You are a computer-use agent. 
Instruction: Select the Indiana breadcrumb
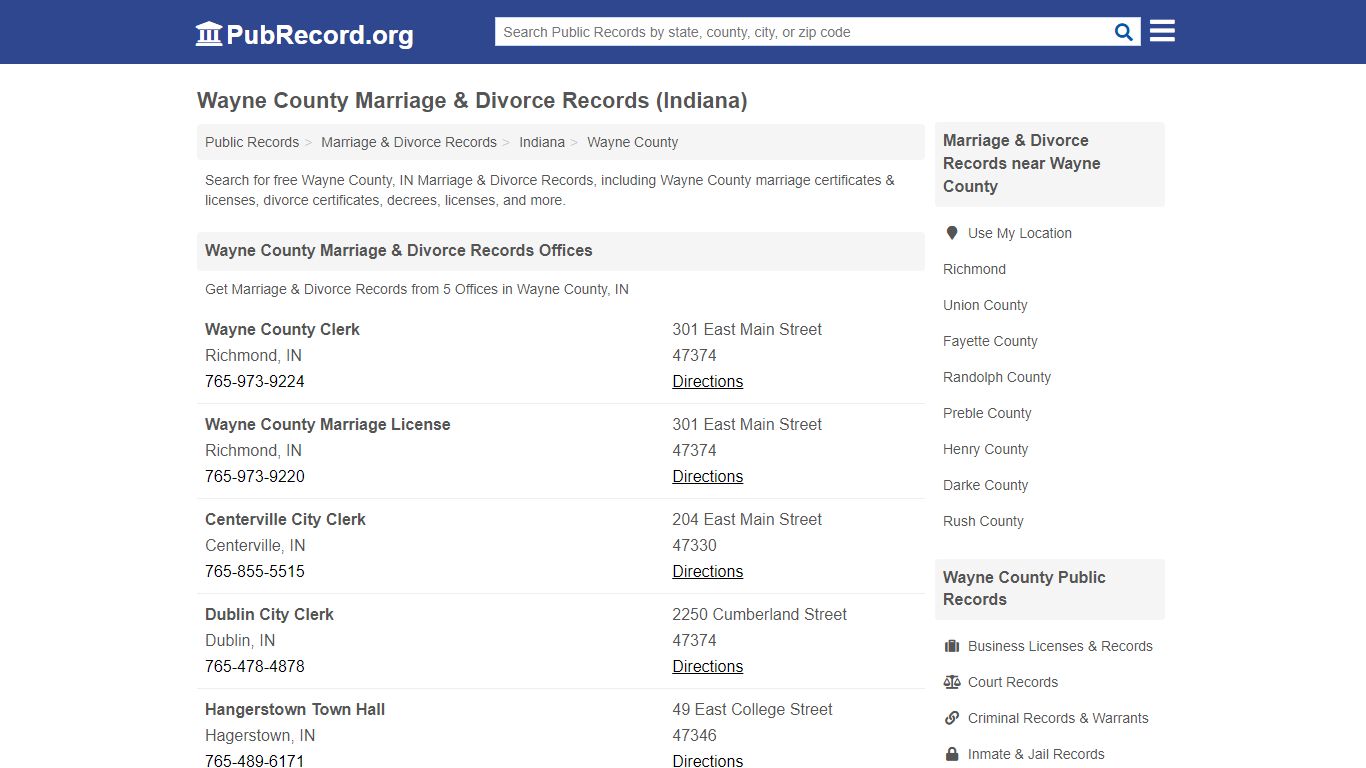pos(542,142)
